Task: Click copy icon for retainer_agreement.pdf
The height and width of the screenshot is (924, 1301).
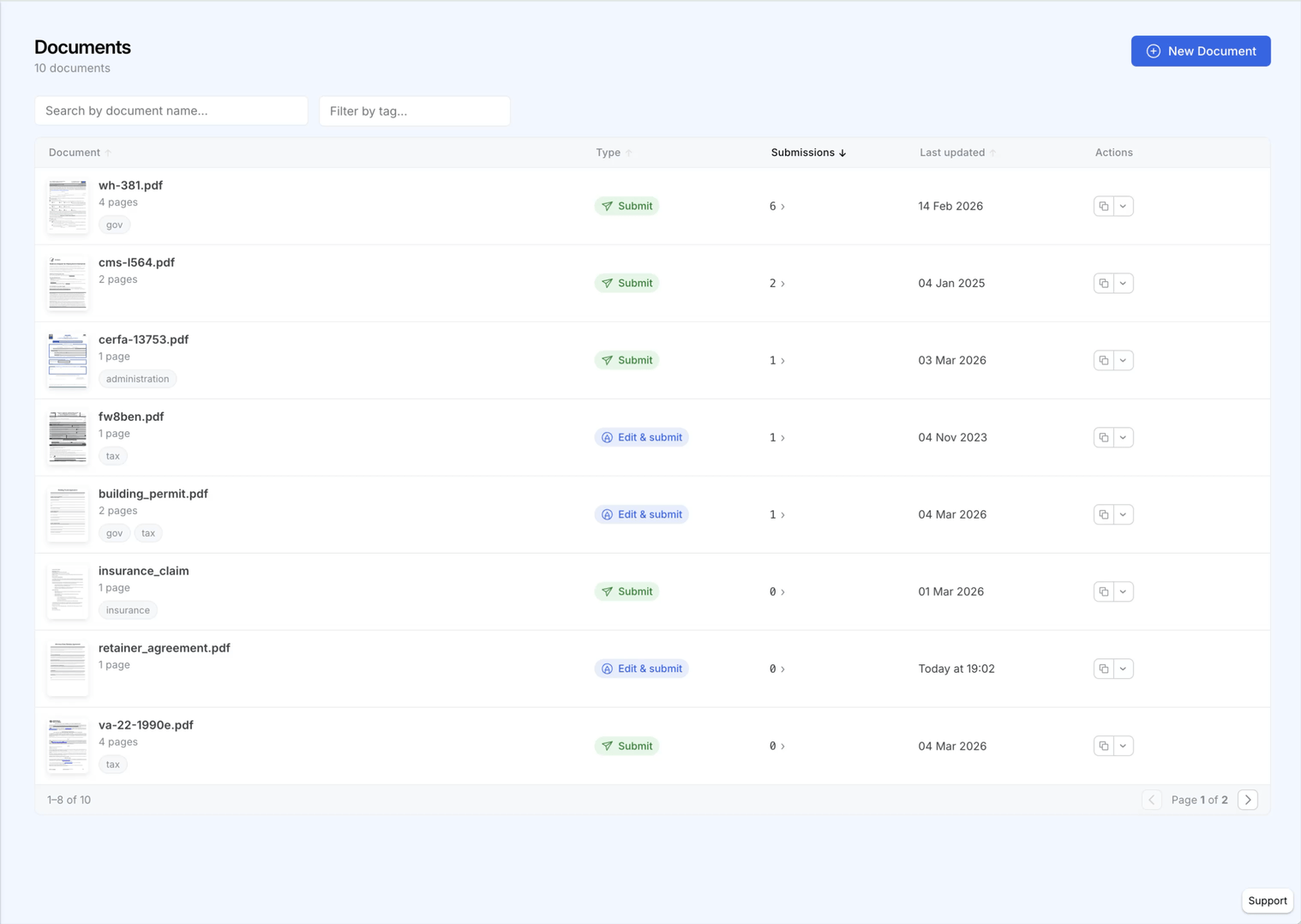Action: point(1103,669)
